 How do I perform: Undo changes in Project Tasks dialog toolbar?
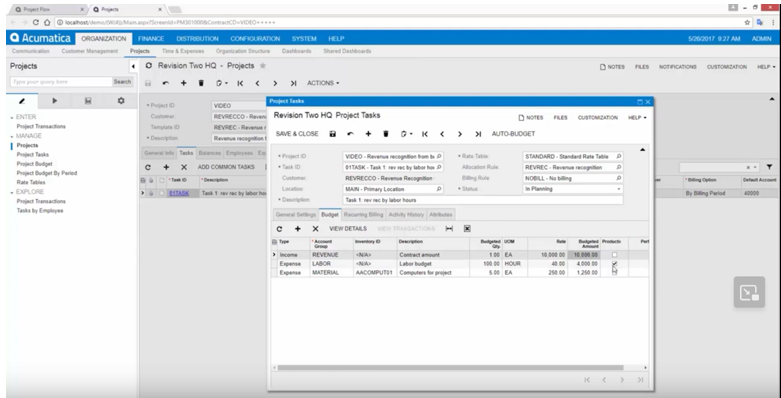tap(350, 134)
